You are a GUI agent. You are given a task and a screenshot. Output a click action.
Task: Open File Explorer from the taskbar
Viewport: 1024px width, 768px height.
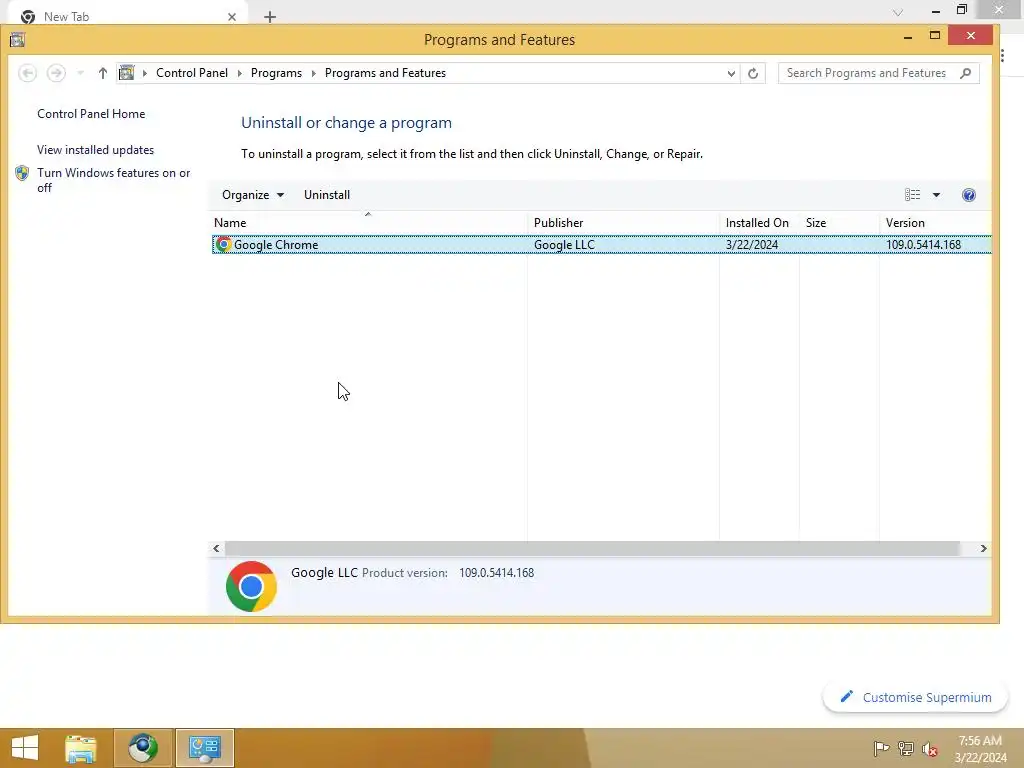(x=80, y=748)
